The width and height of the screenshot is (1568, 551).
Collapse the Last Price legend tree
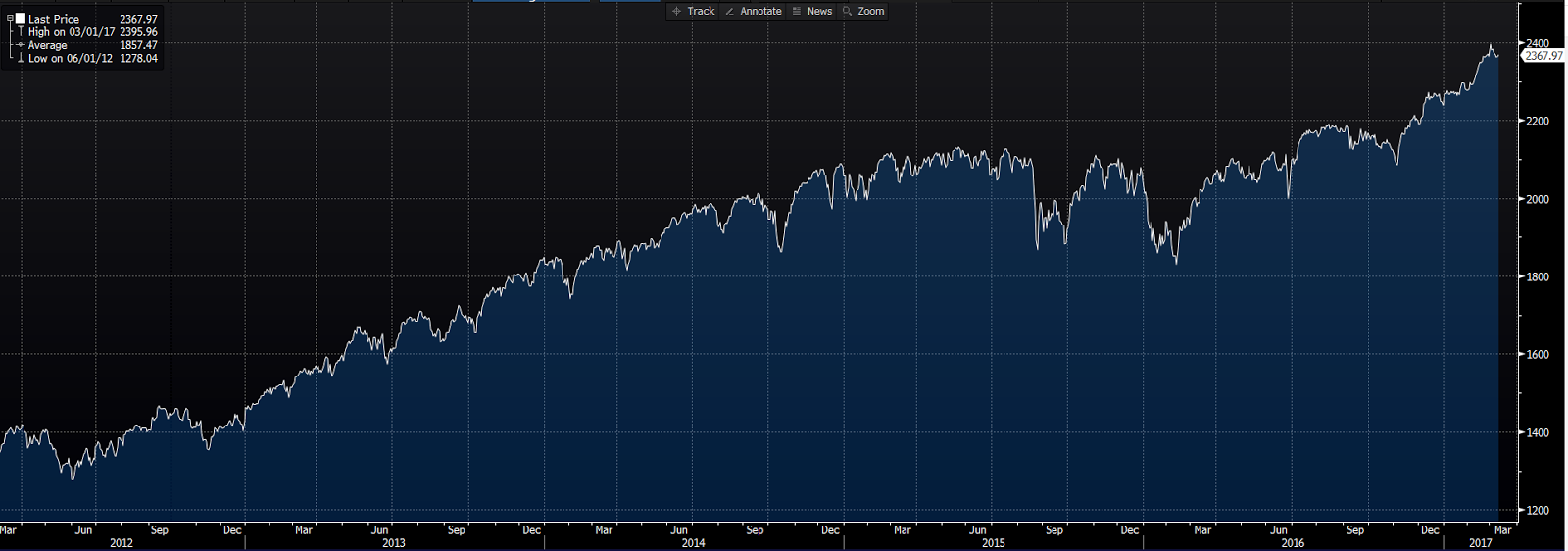click(10, 19)
